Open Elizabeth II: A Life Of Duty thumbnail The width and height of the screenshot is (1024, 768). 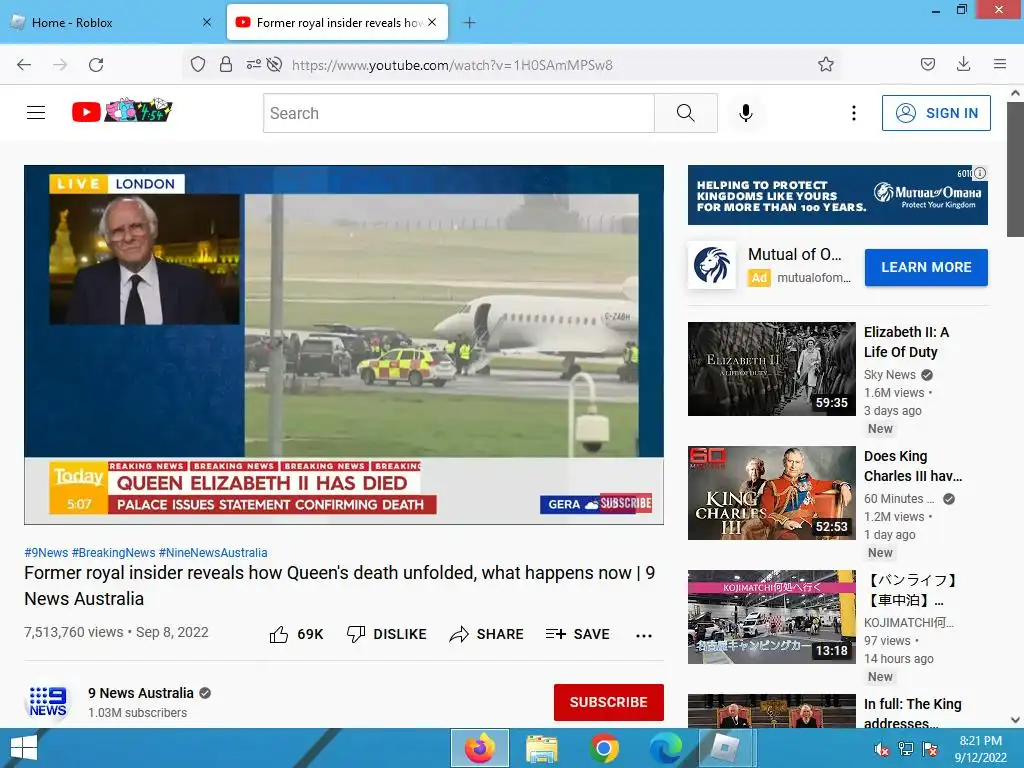click(x=772, y=369)
